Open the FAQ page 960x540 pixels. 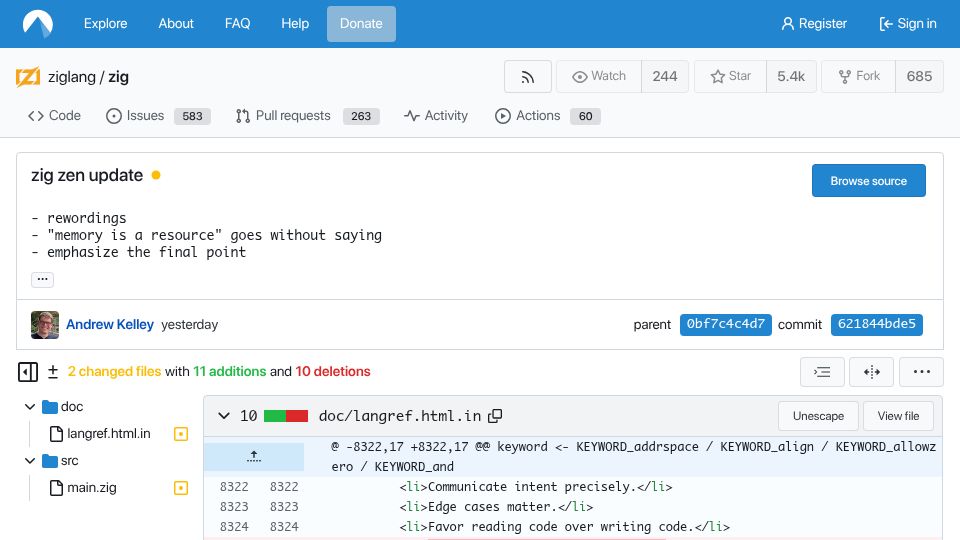238,24
